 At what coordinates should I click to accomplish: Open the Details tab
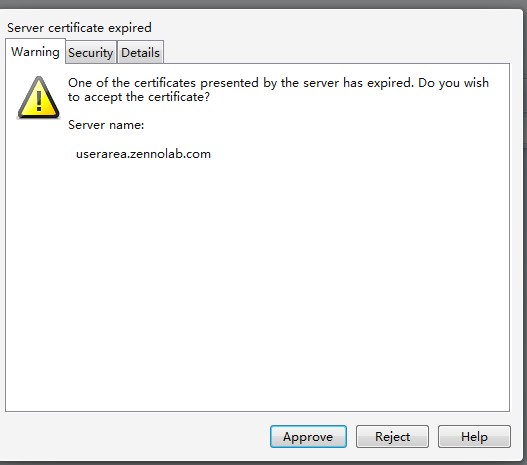(x=140, y=52)
